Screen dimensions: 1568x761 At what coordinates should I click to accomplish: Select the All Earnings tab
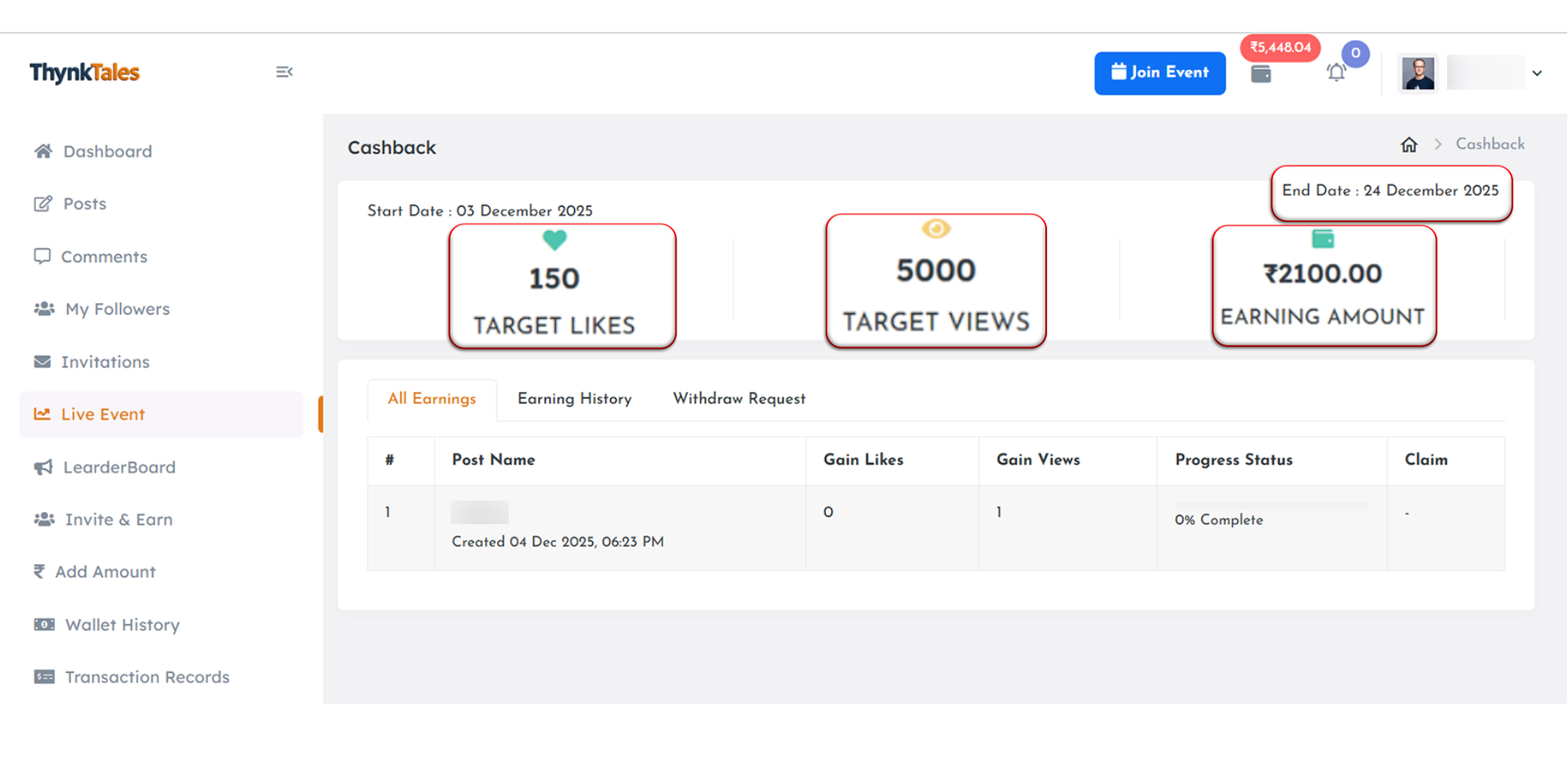click(x=431, y=398)
